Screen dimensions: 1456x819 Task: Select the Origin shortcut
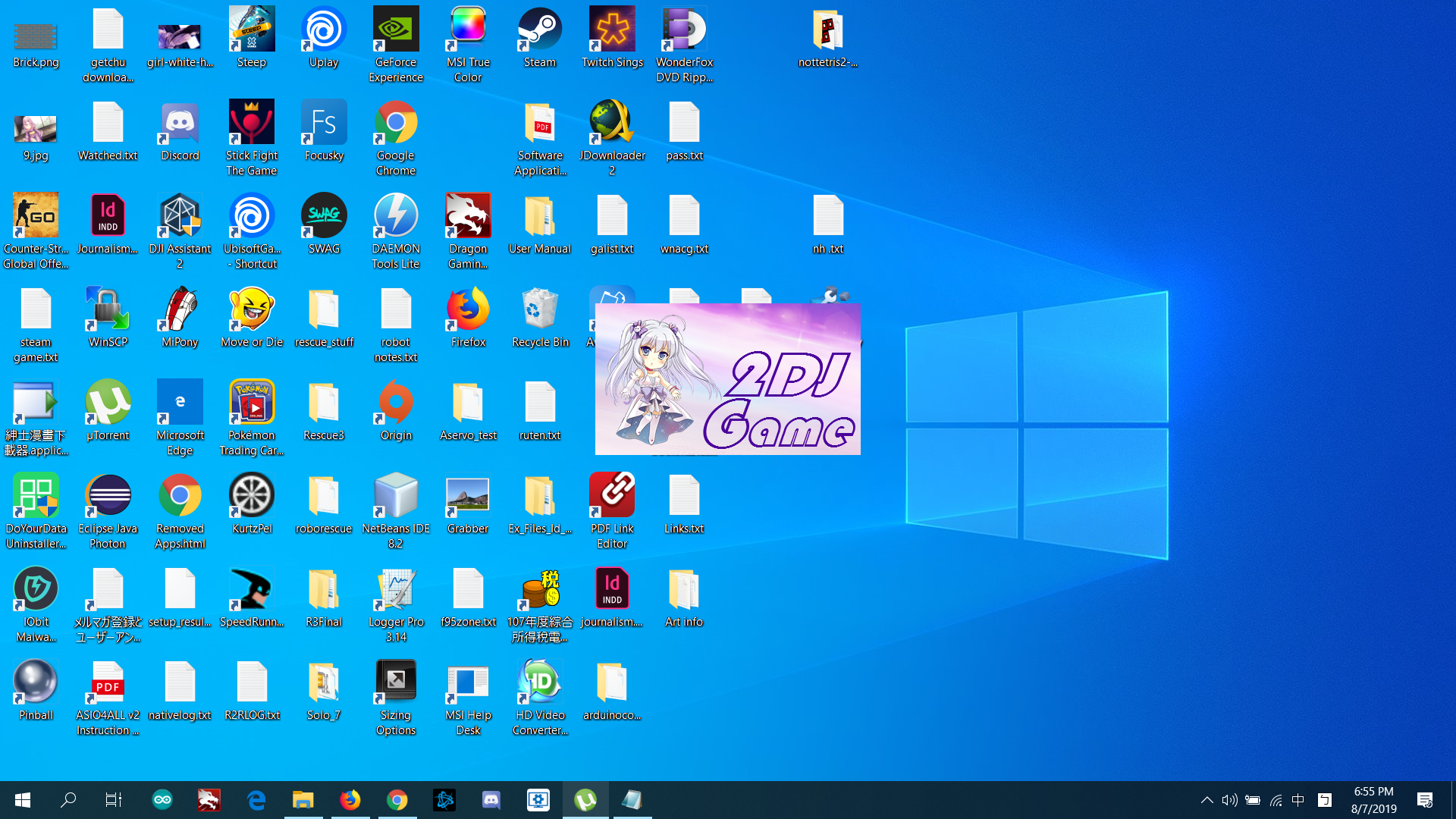pyautogui.click(x=396, y=411)
